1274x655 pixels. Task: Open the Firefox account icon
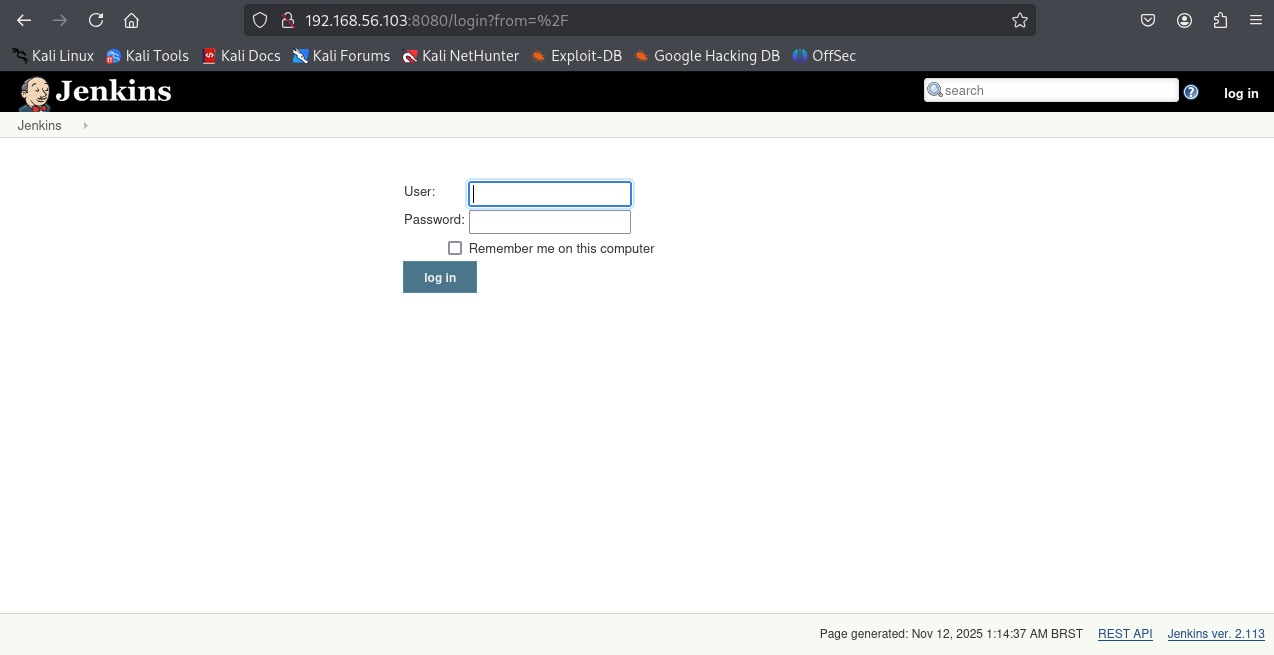[1184, 20]
